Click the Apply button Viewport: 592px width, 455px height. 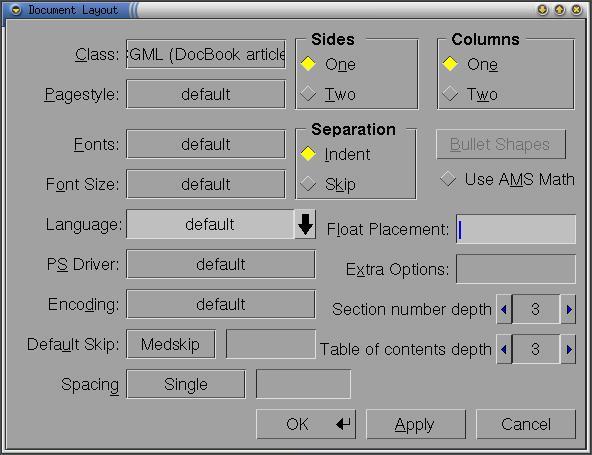[416, 424]
